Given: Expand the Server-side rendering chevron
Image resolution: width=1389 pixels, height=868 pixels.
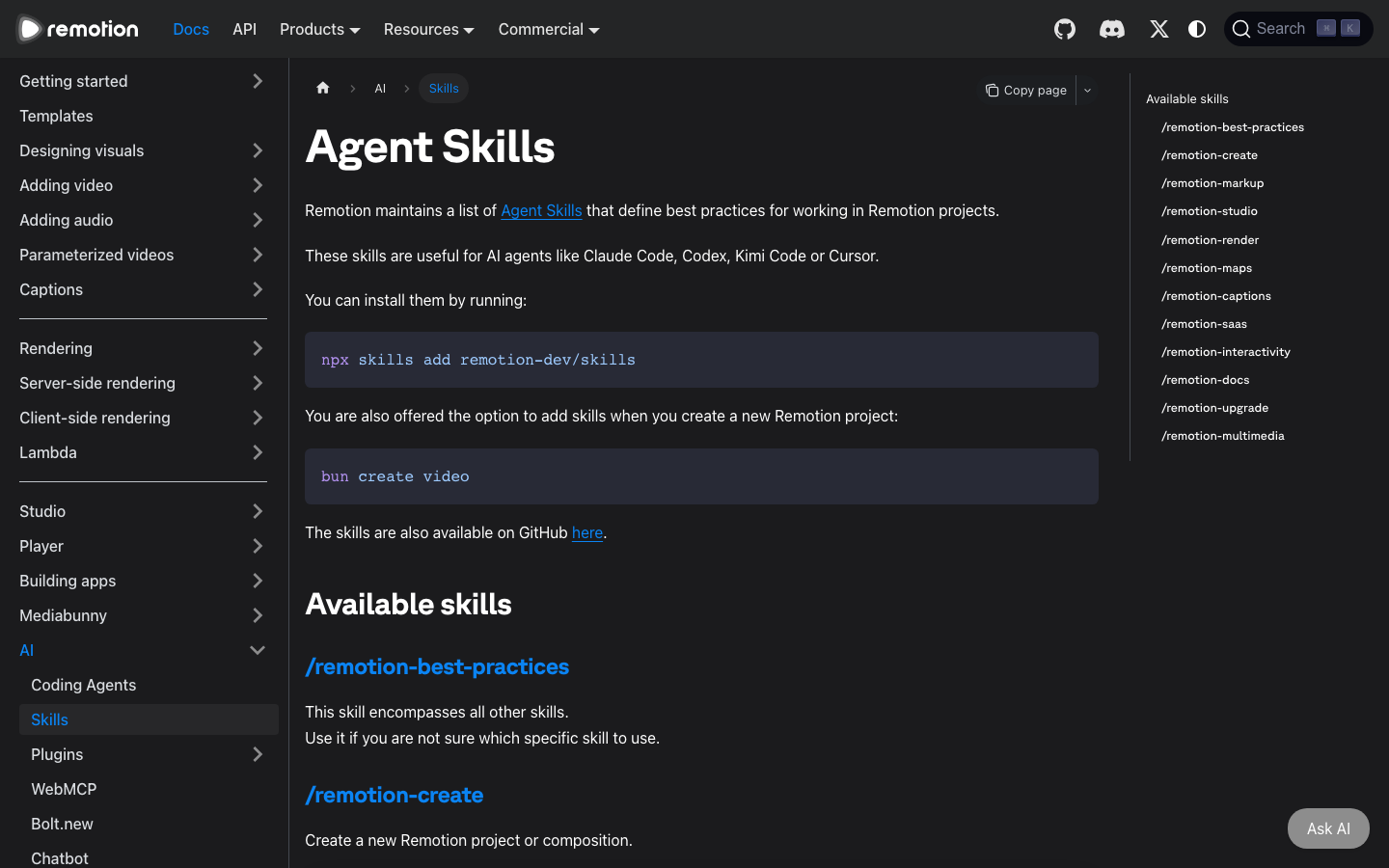Looking at the screenshot, I should click(258, 383).
